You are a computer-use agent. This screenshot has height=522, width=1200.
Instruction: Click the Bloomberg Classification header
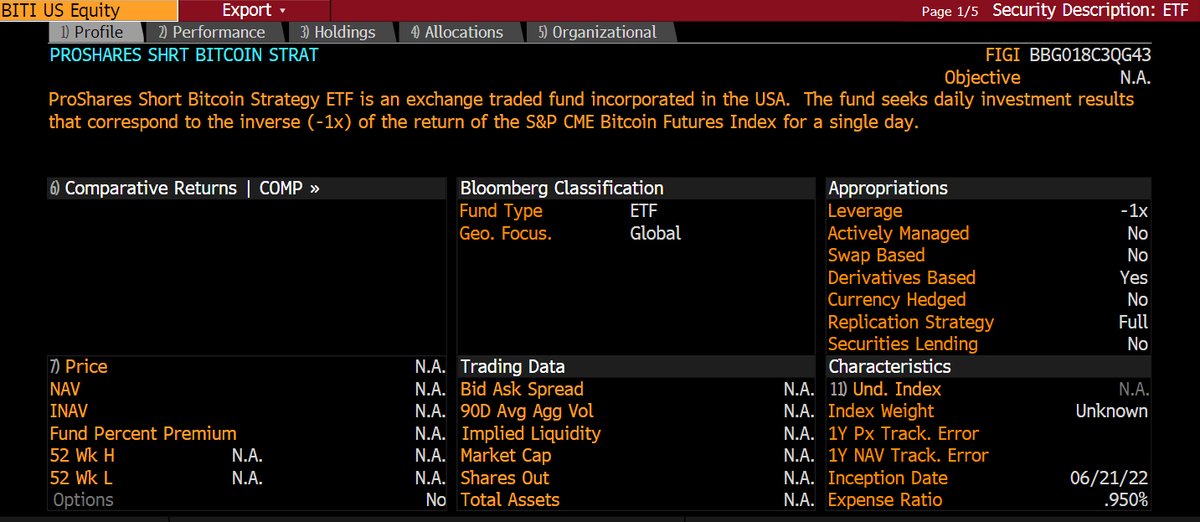[x=561, y=188]
